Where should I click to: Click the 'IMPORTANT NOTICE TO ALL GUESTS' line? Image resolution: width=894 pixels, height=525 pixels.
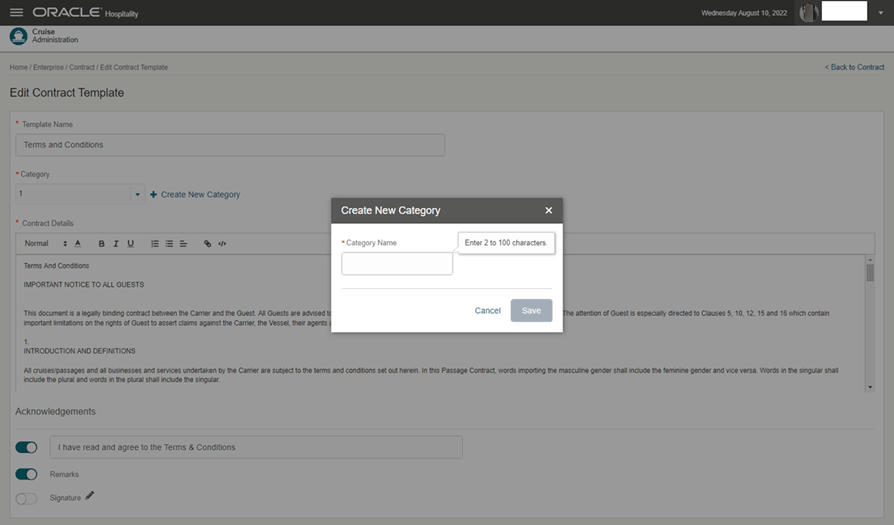click(x=84, y=284)
